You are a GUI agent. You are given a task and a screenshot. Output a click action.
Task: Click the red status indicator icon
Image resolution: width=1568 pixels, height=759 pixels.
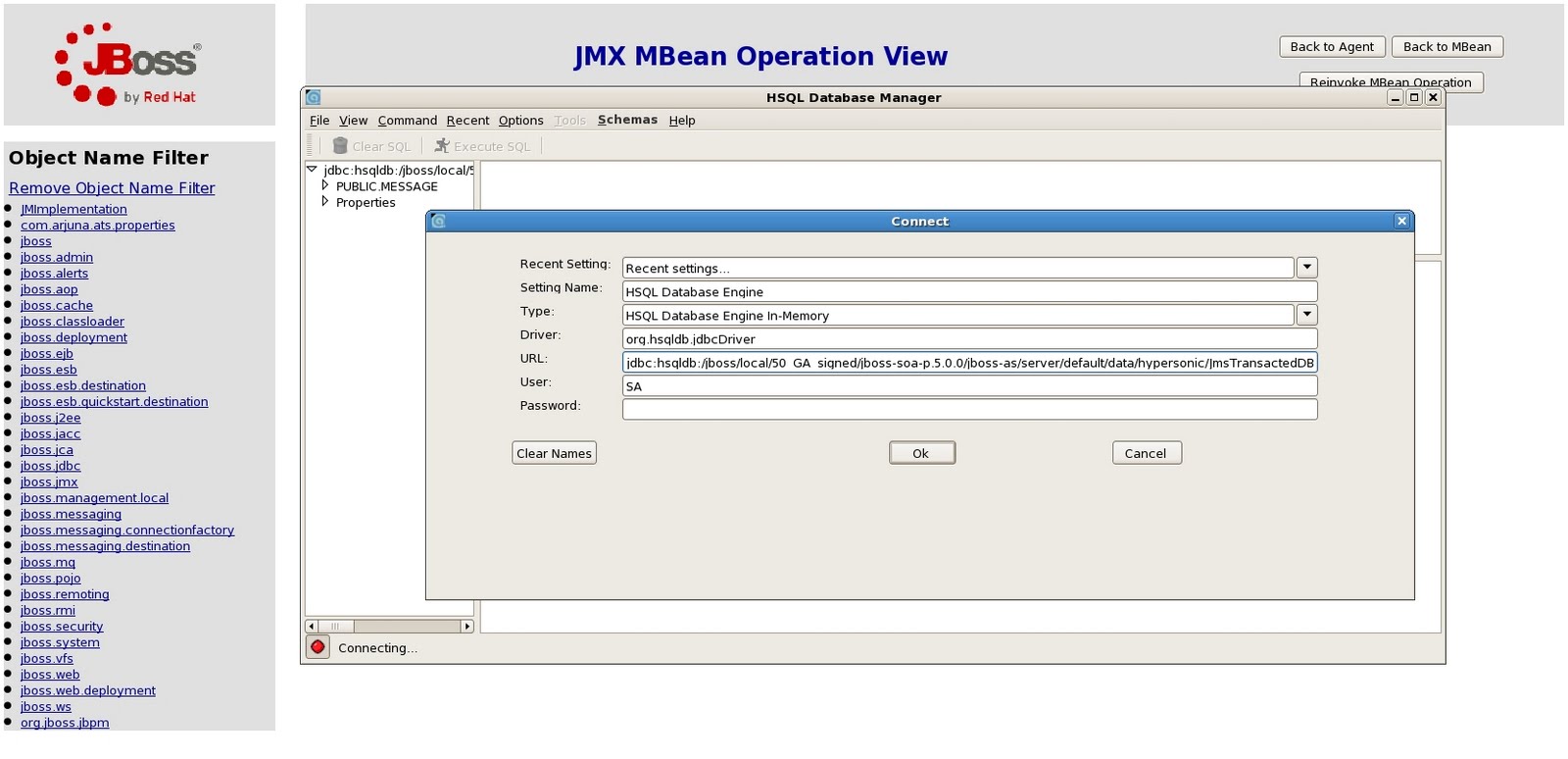tap(318, 647)
